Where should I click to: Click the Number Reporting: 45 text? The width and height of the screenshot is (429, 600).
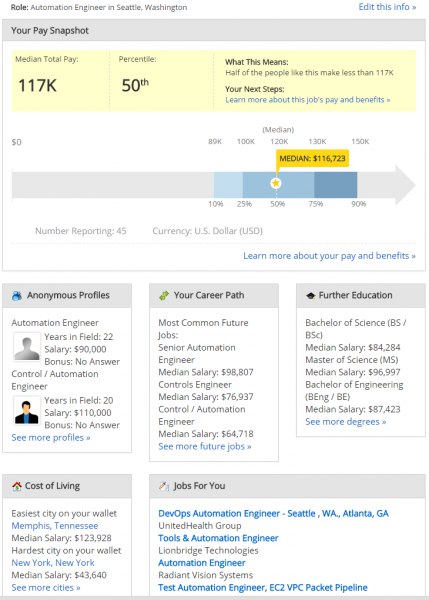click(x=81, y=231)
